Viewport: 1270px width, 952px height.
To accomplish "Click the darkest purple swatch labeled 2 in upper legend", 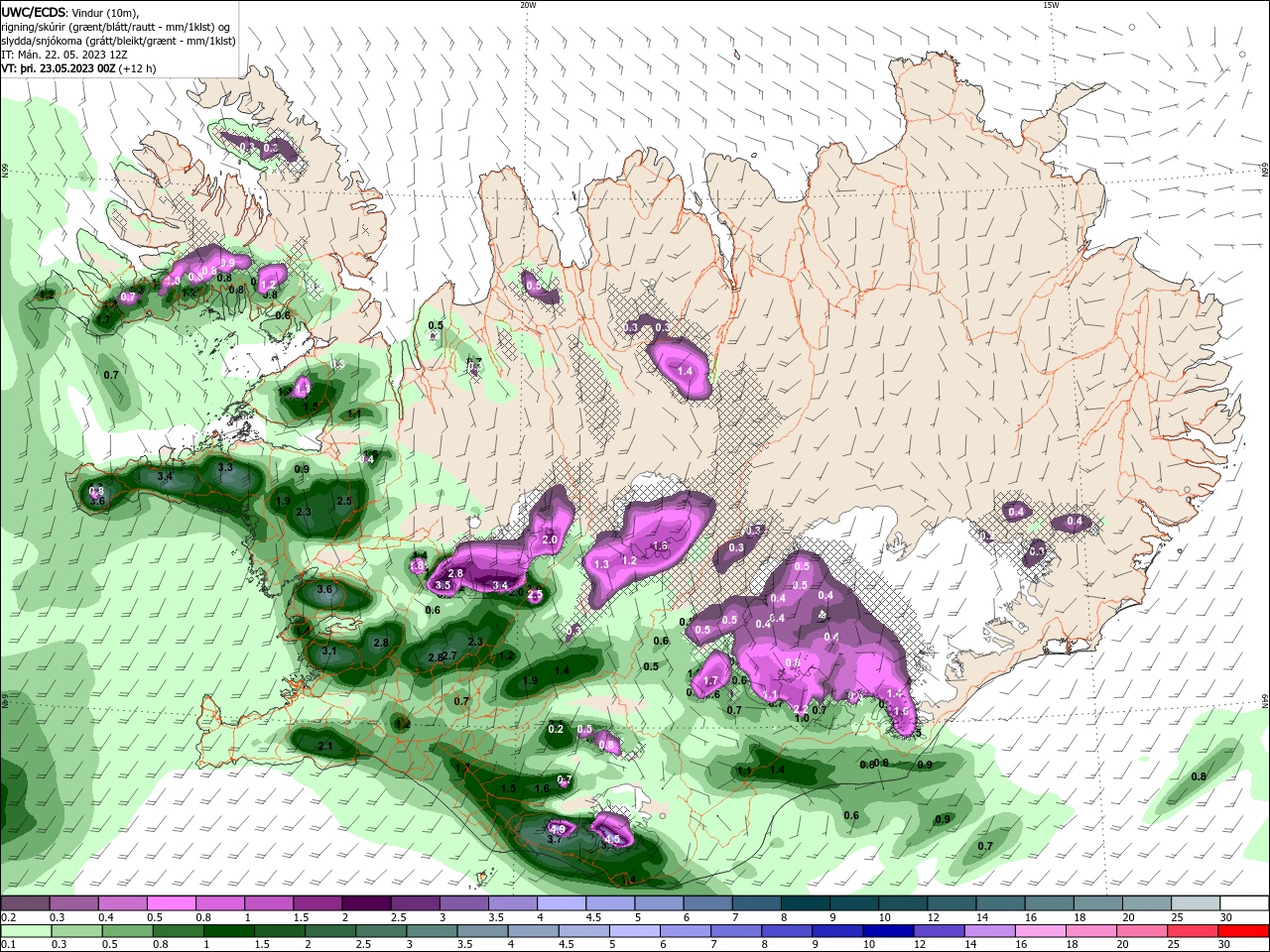I will 365,903.
